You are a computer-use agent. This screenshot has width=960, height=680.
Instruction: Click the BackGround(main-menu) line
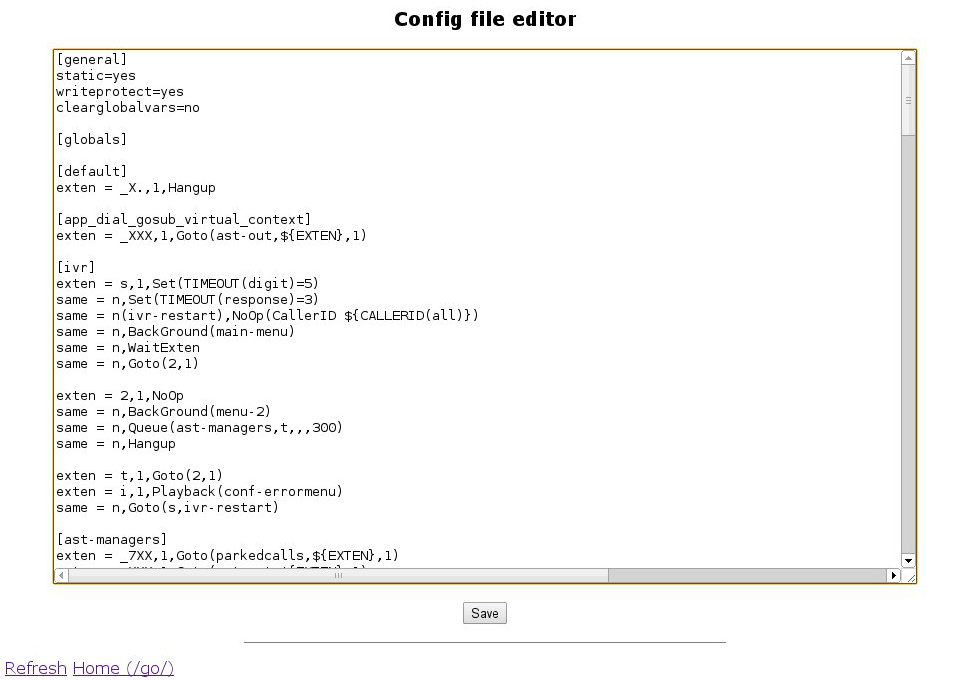click(x=176, y=331)
